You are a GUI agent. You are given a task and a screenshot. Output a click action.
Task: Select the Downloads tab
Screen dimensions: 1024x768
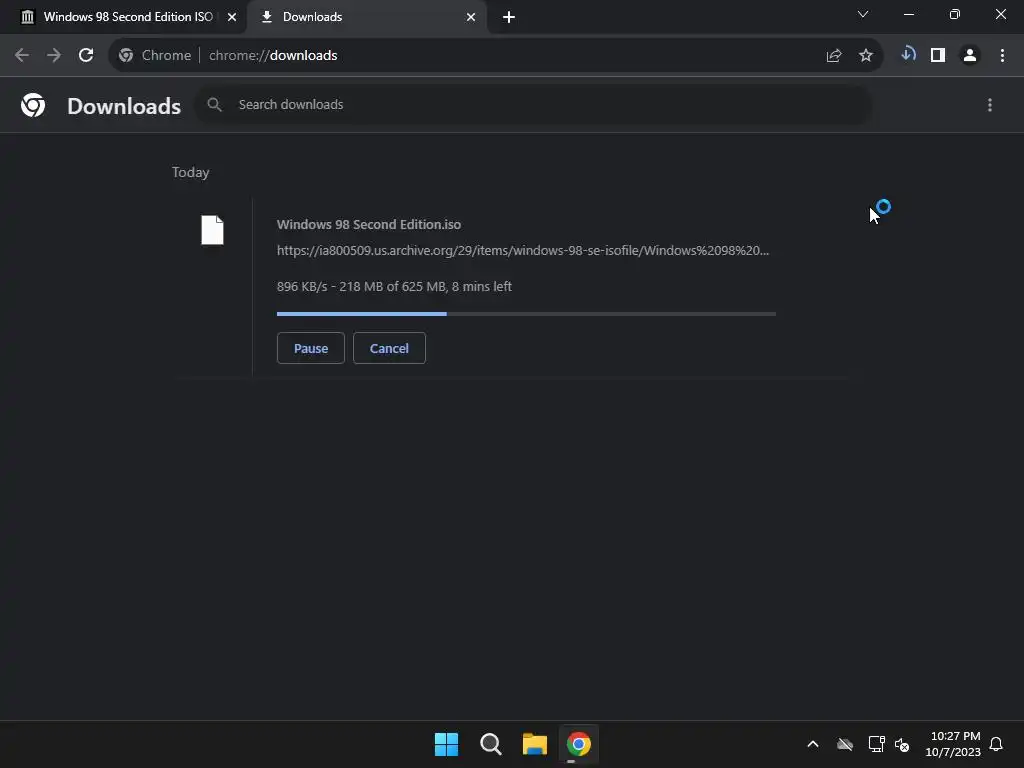[x=366, y=17]
